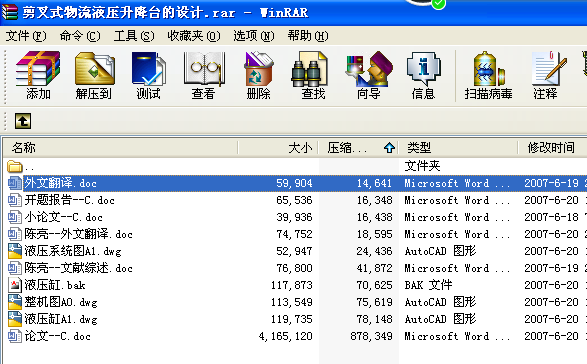The image size is (587, 364).
Task: Click packed size value 878,349
Action: pos(371,336)
